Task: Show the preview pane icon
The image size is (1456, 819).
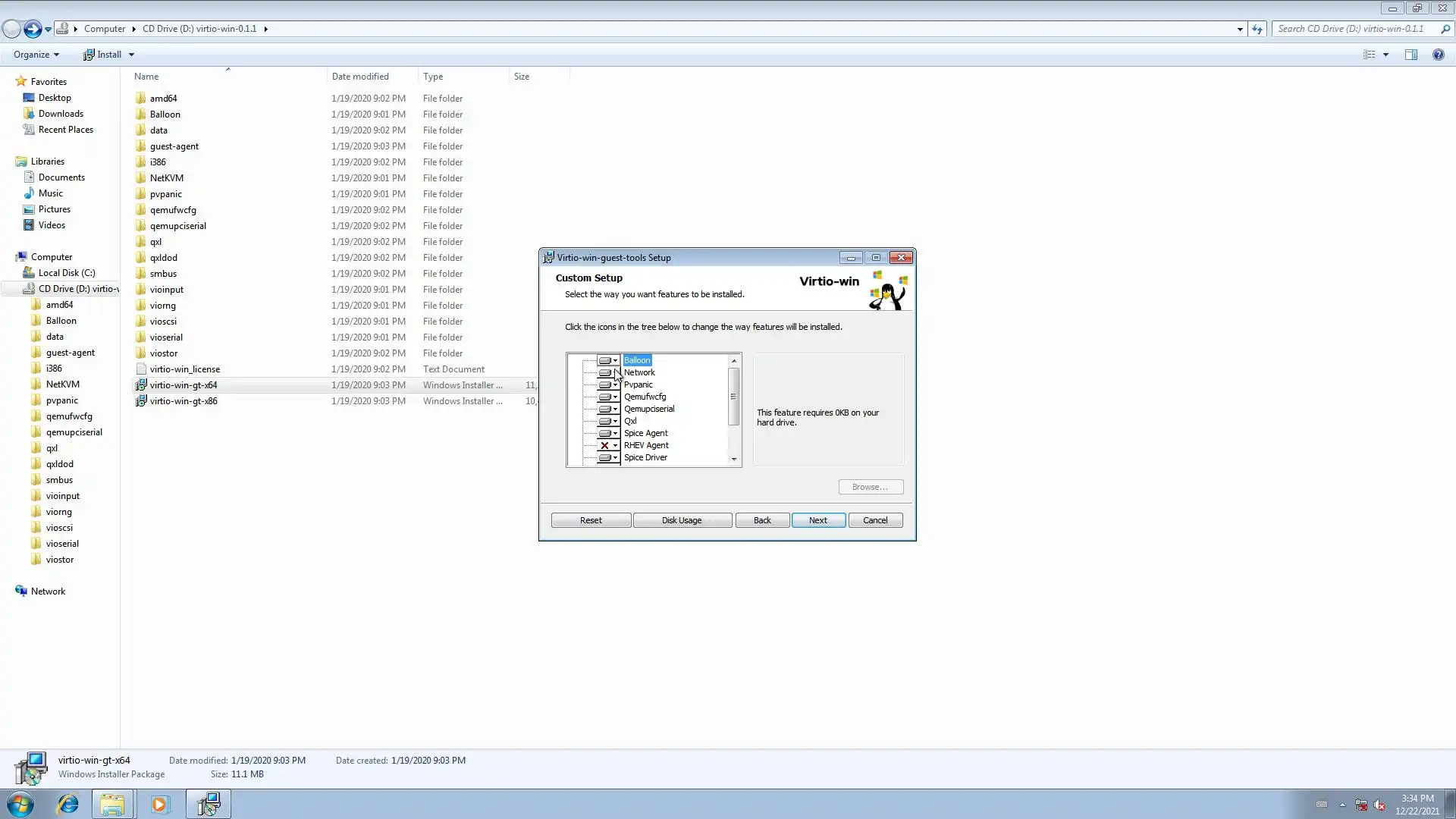Action: [x=1410, y=55]
